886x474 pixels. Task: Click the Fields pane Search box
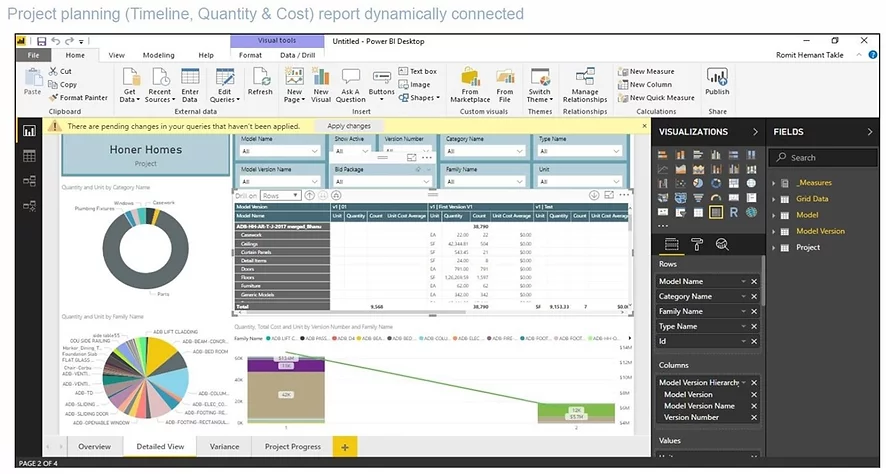pyautogui.click(x=823, y=158)
